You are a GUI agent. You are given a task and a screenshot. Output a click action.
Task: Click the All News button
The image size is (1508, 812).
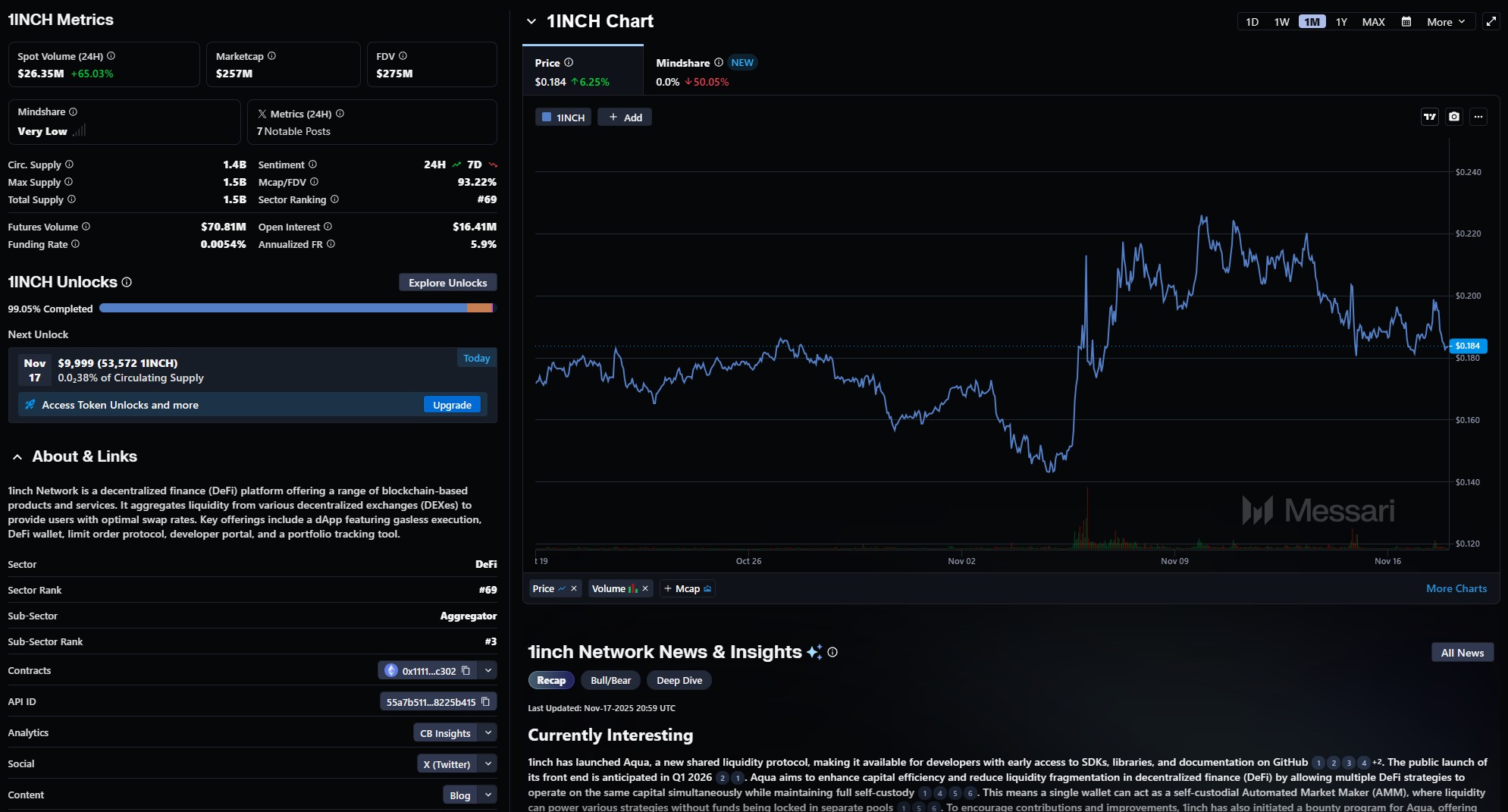[x=1463, y=653]
